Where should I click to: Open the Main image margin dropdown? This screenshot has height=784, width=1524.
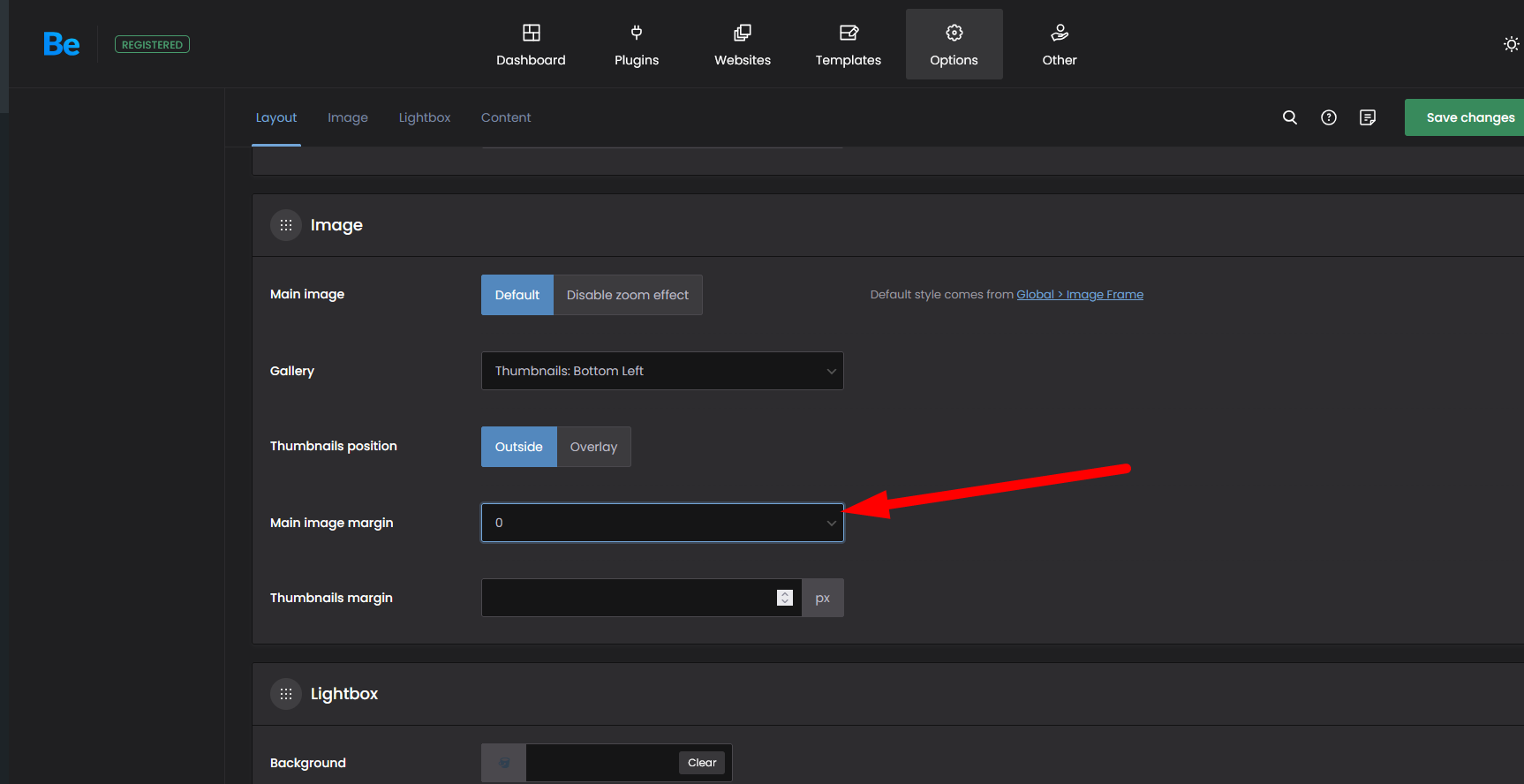click(662, 523)
